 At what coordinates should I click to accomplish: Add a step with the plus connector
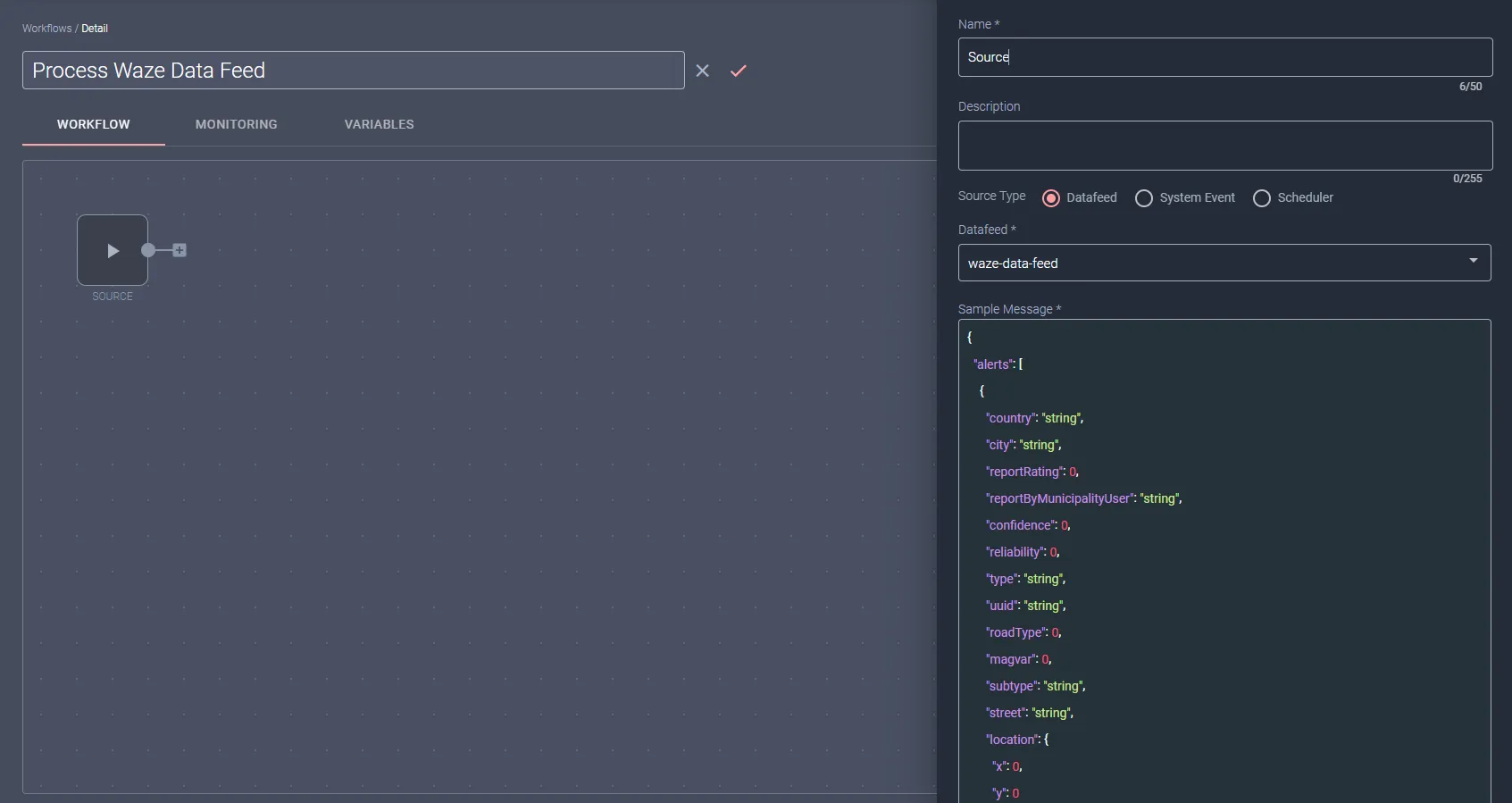(180, 250)
